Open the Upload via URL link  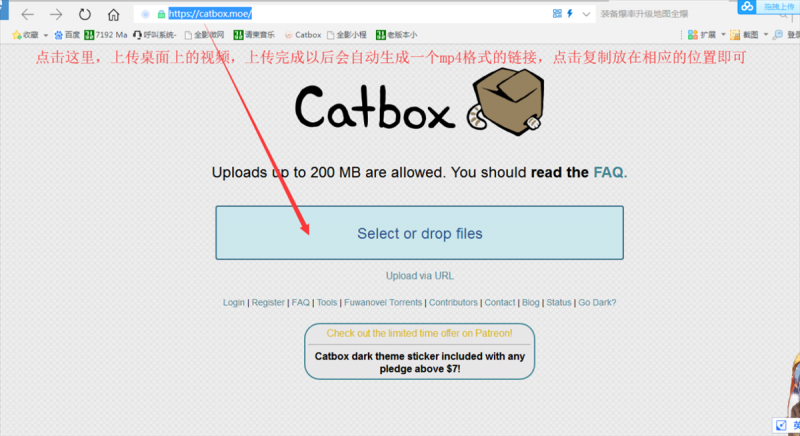click(419, 276)
